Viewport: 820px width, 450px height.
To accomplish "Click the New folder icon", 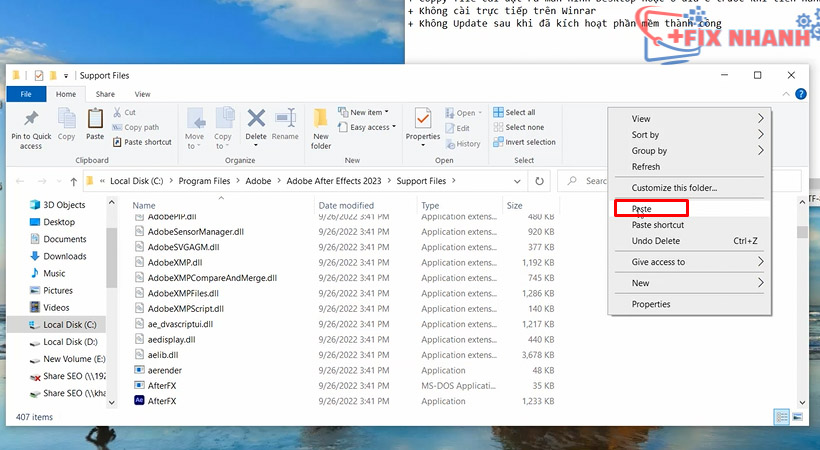I will click(320, 118).
